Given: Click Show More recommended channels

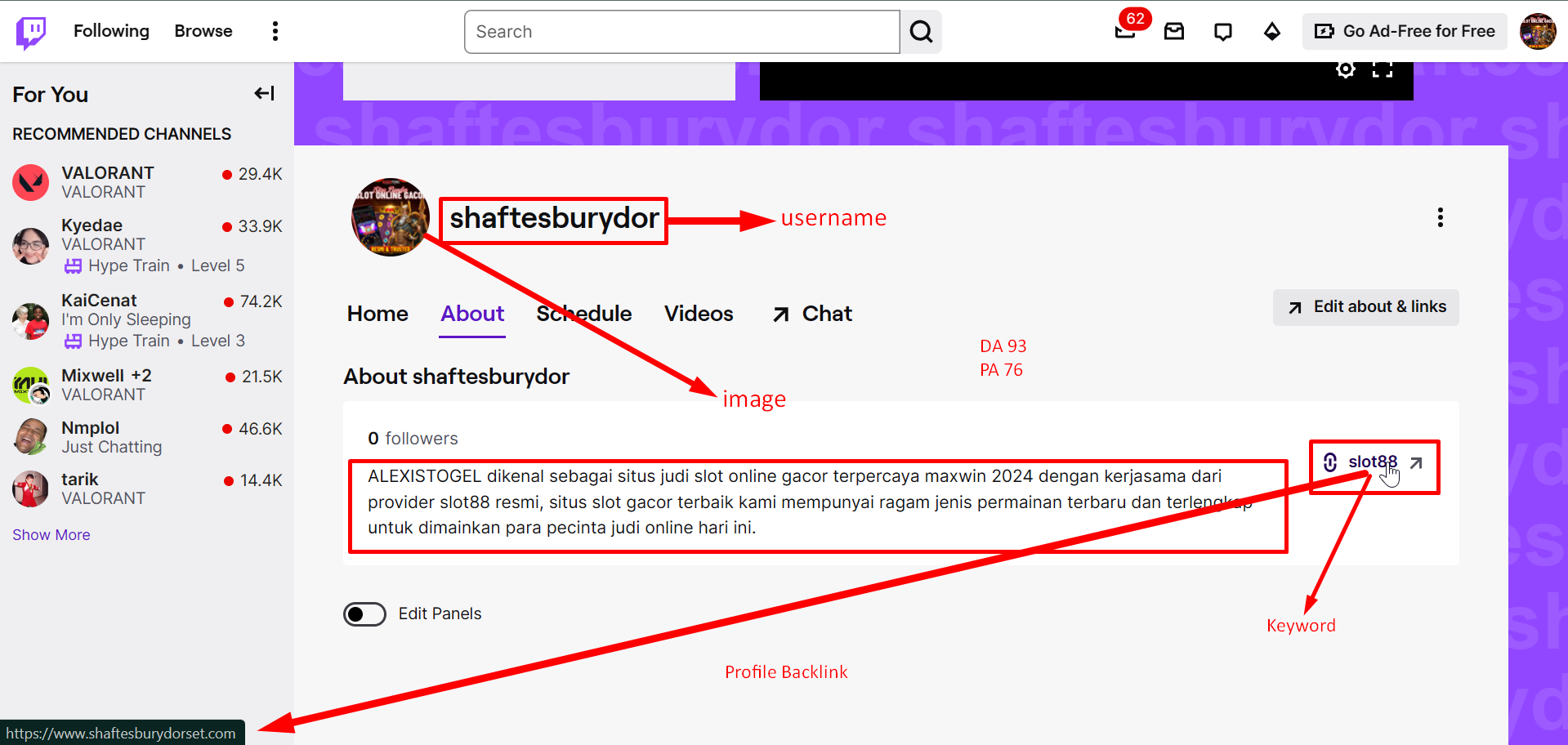Looking at the screenshot, I should (51, 535).
